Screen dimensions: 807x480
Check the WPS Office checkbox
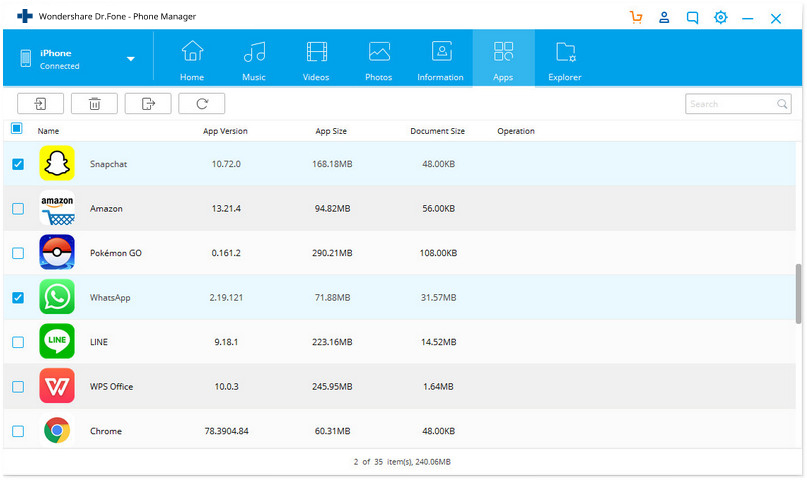pos(18,386)
